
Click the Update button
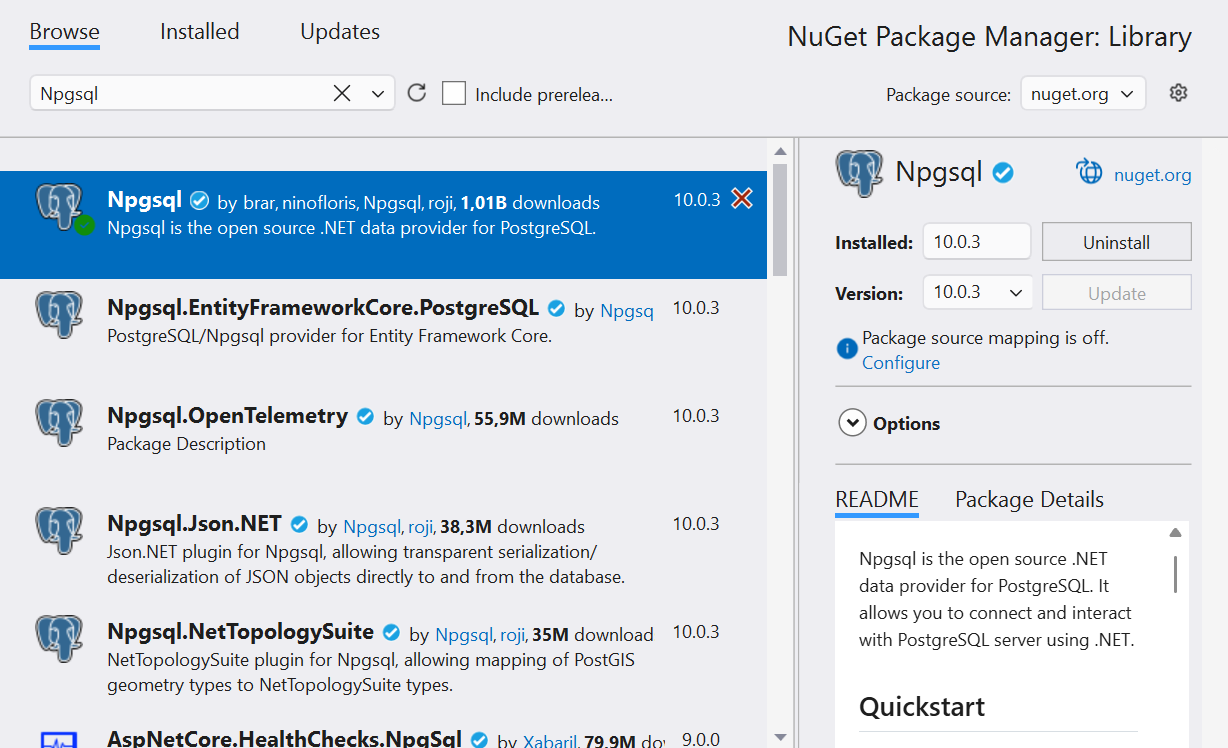click(x=1116, y=293)
